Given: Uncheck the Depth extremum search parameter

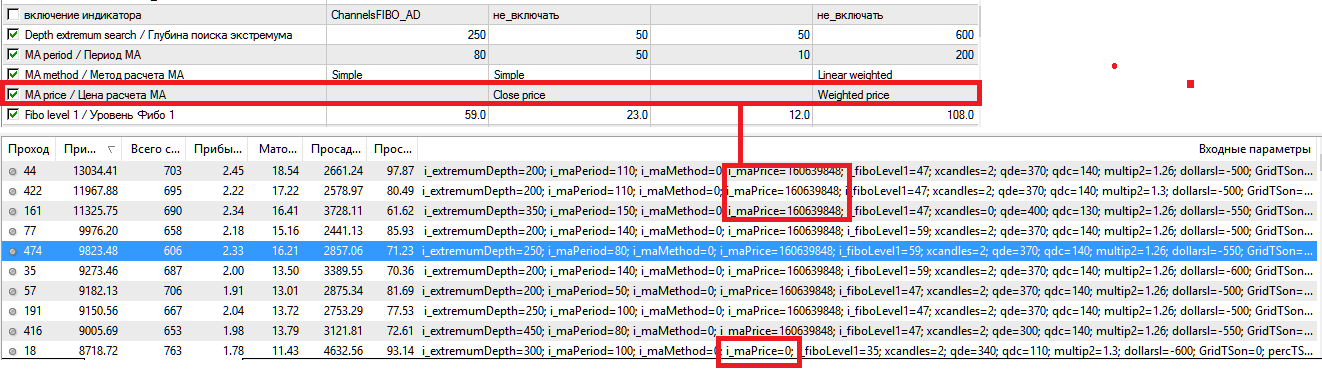Looking at the screenshot, I should 12,35.
